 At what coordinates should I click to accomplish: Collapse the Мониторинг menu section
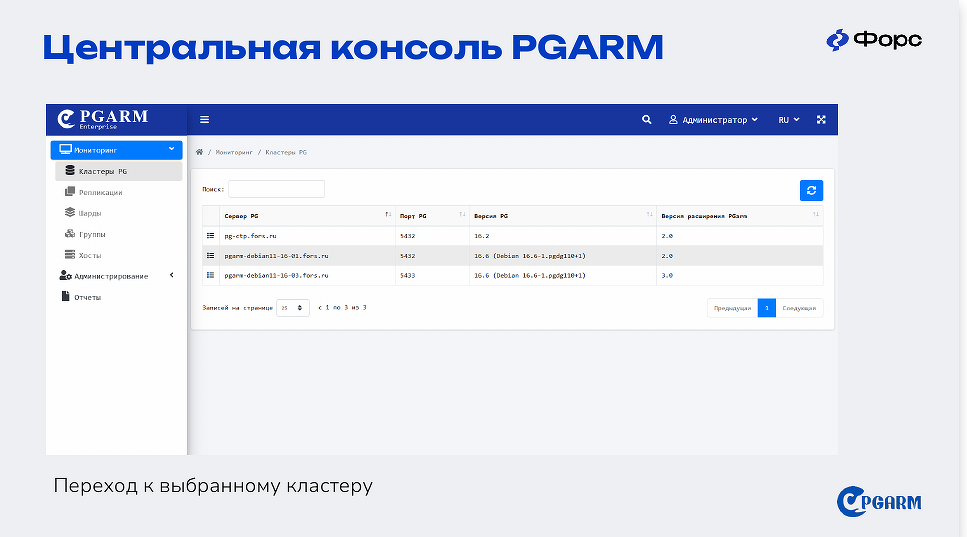coord(117,150)
